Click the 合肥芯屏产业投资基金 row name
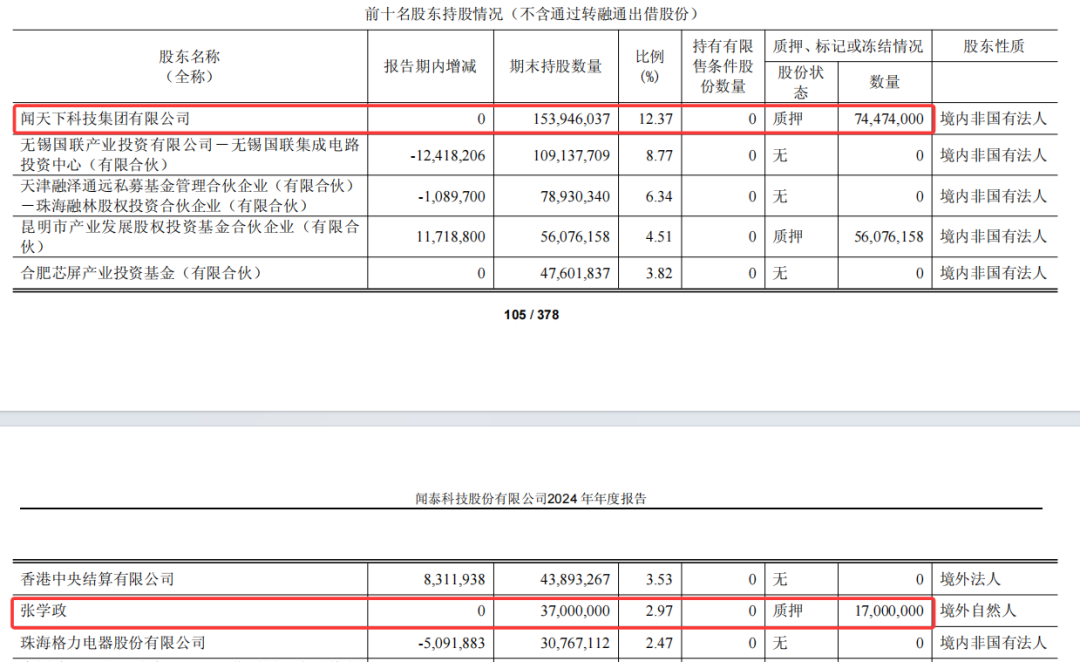The height and width of the screenshot is (662, 1080). click(x=141, y=273)
